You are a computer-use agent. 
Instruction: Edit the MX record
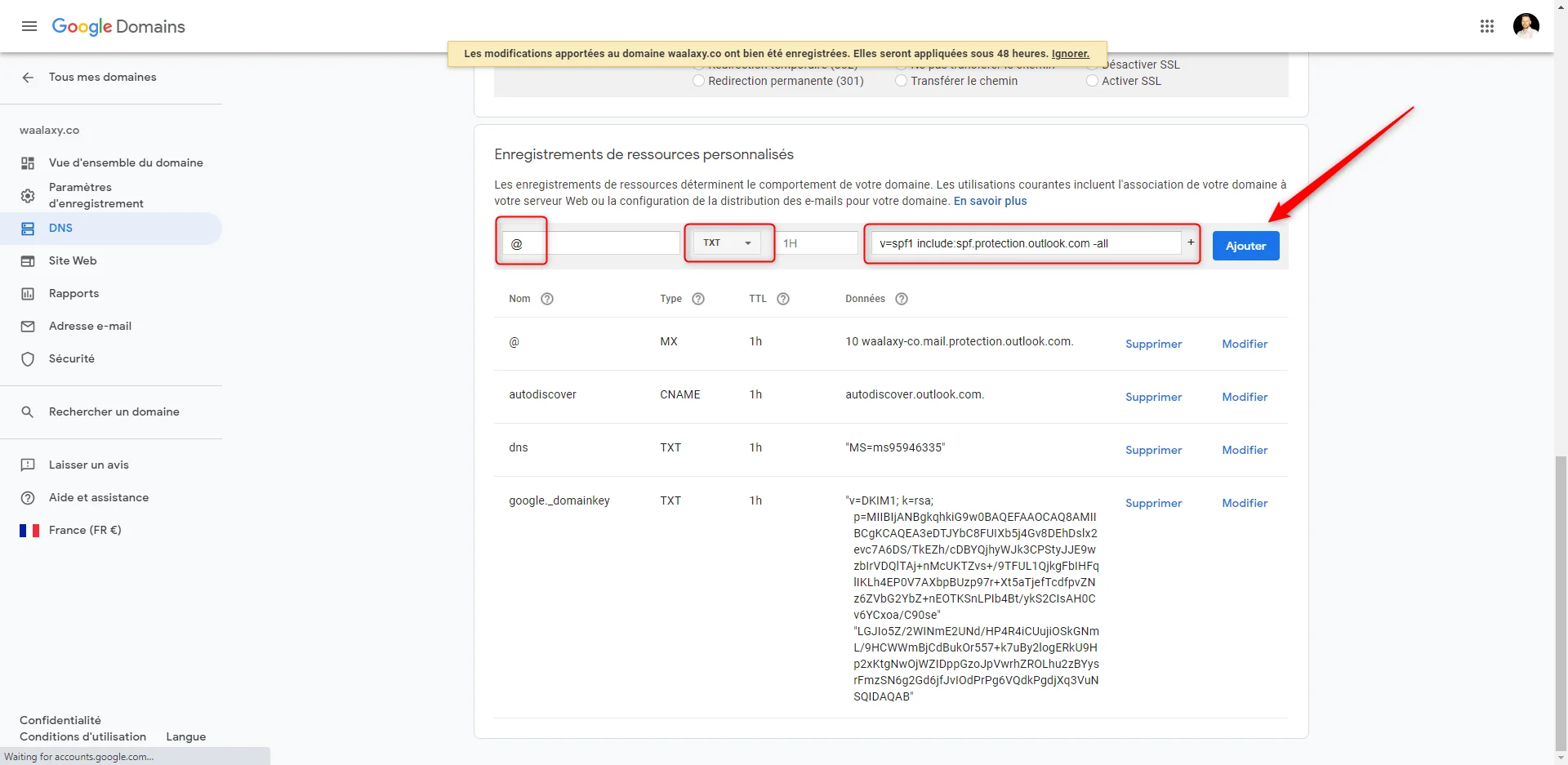[1245, 344]
